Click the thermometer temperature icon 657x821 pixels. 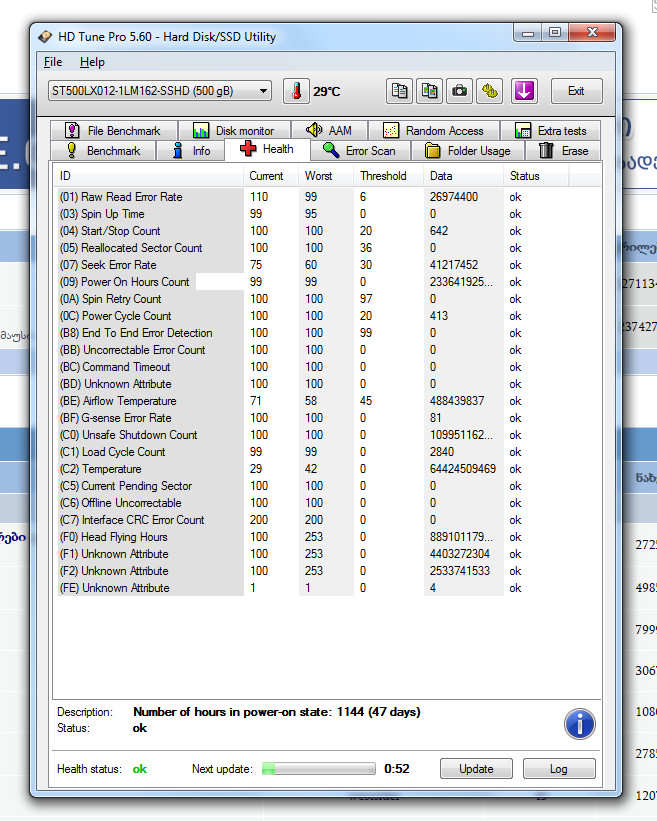[x=296, y=91]
